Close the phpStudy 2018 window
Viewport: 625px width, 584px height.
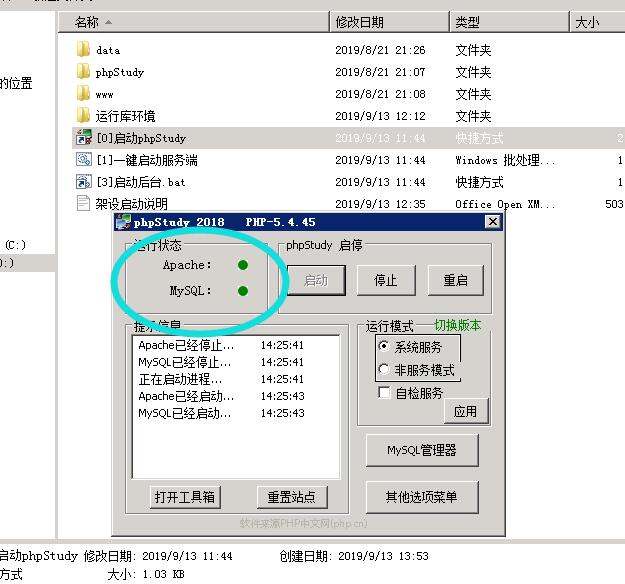pos(492,222)
